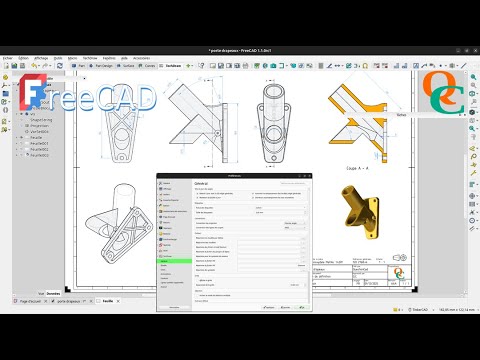Click the printer icon in the toolbar

pyautogui.click(x=245, y=66)
